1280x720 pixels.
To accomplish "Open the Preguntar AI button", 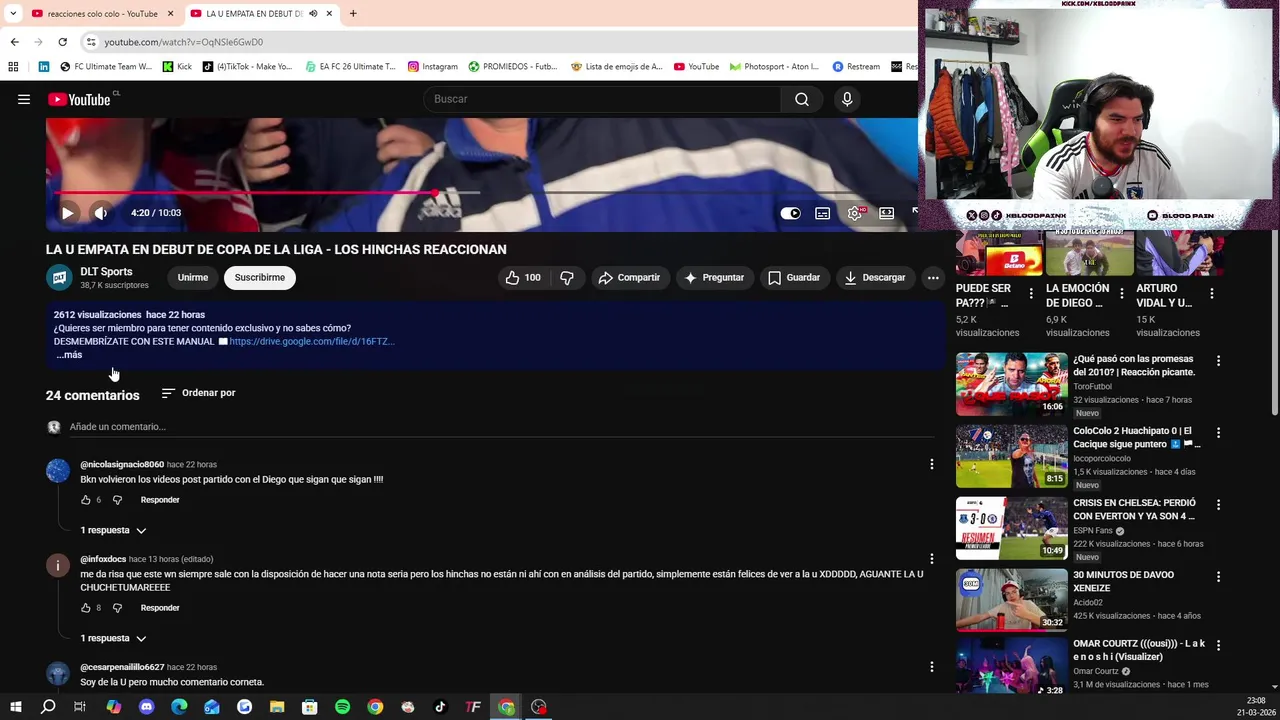I will pyautogui.click(x=713, y=278).
